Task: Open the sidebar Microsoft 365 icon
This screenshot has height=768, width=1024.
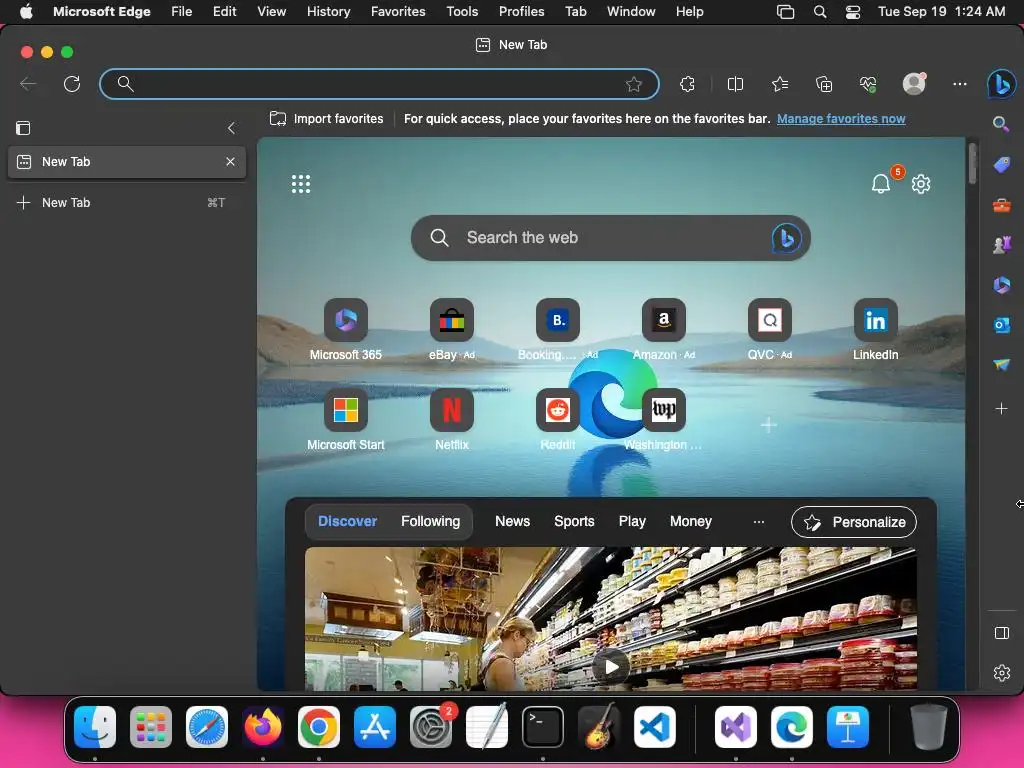Action: point(1002,285)
